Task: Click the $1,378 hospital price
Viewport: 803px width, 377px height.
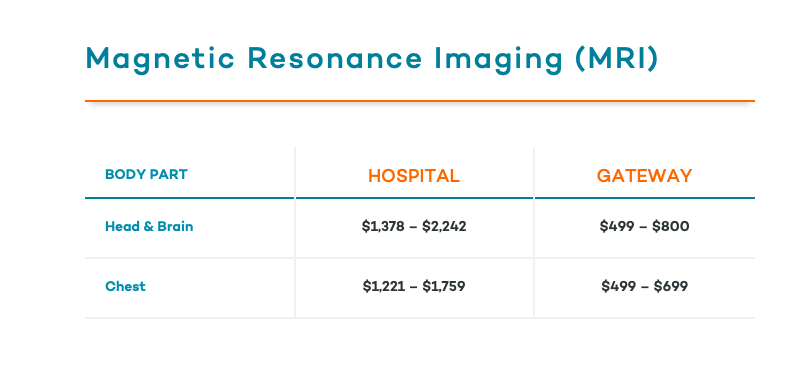Action: [383, 226]
